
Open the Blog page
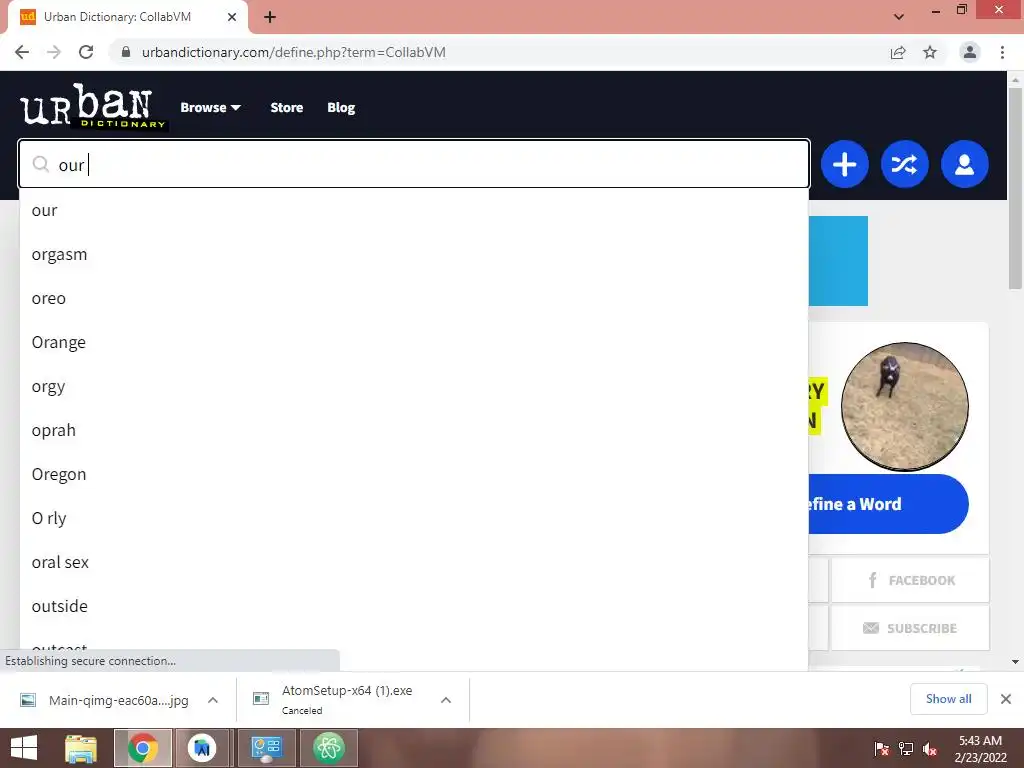[341, 108]
